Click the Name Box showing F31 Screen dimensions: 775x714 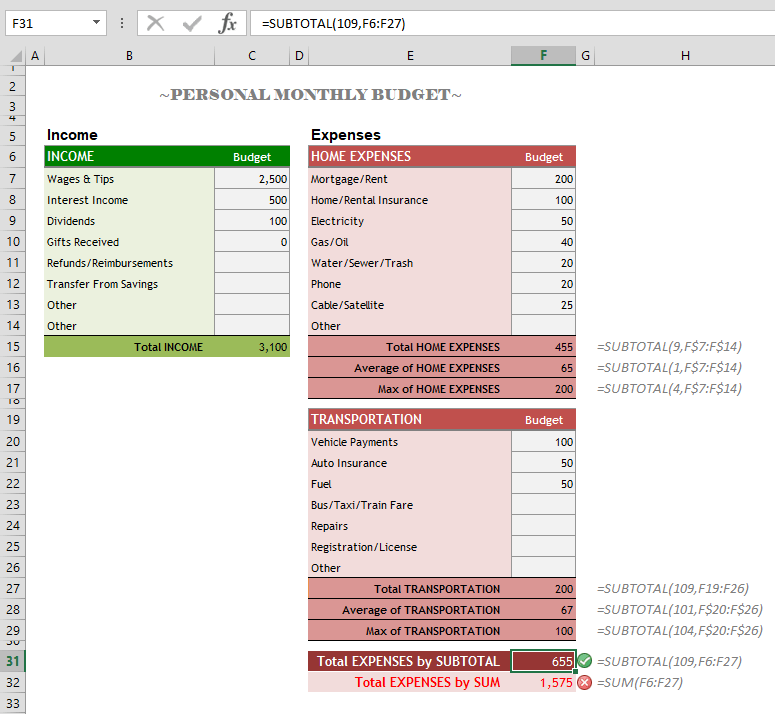[55, 23]
